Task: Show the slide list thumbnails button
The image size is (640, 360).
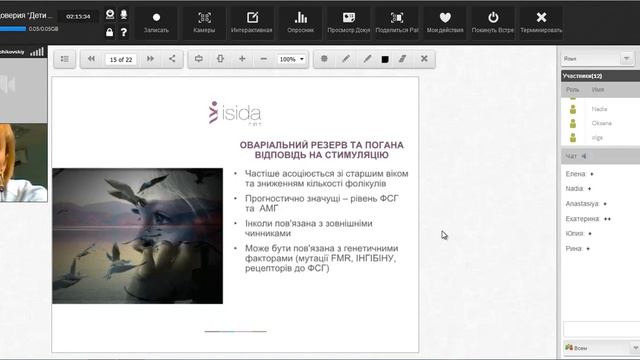Action: [x=64, y=59]
